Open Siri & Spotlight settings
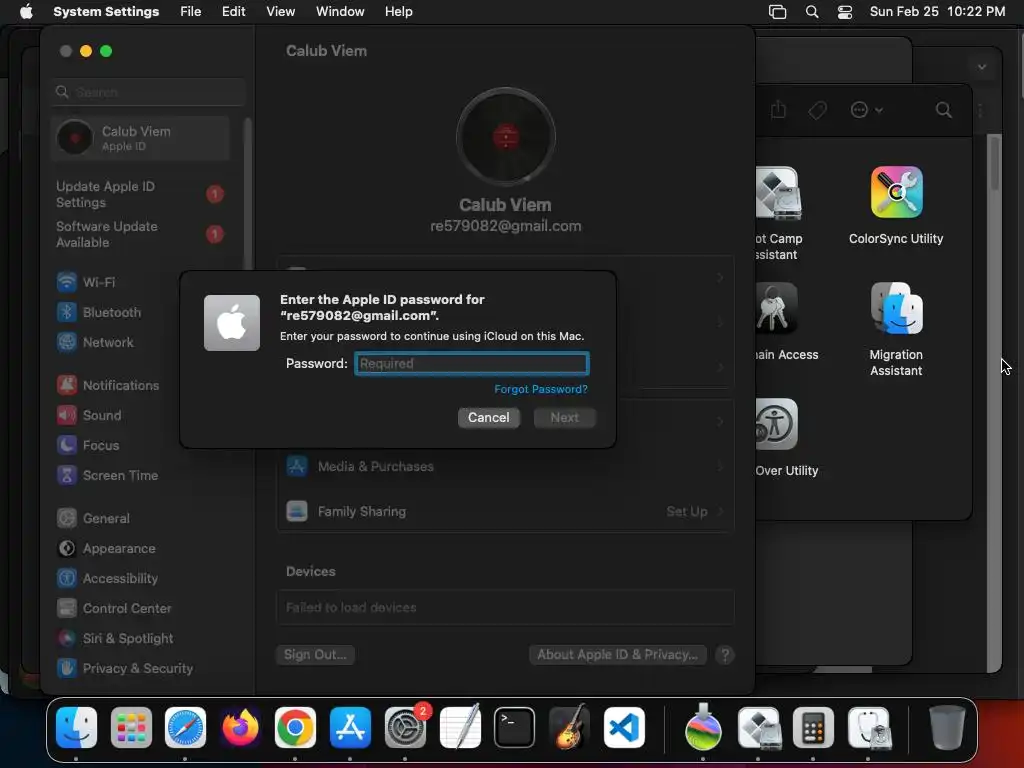The width and height of the screenshot is (1024, 768). (x=115, y=639)
